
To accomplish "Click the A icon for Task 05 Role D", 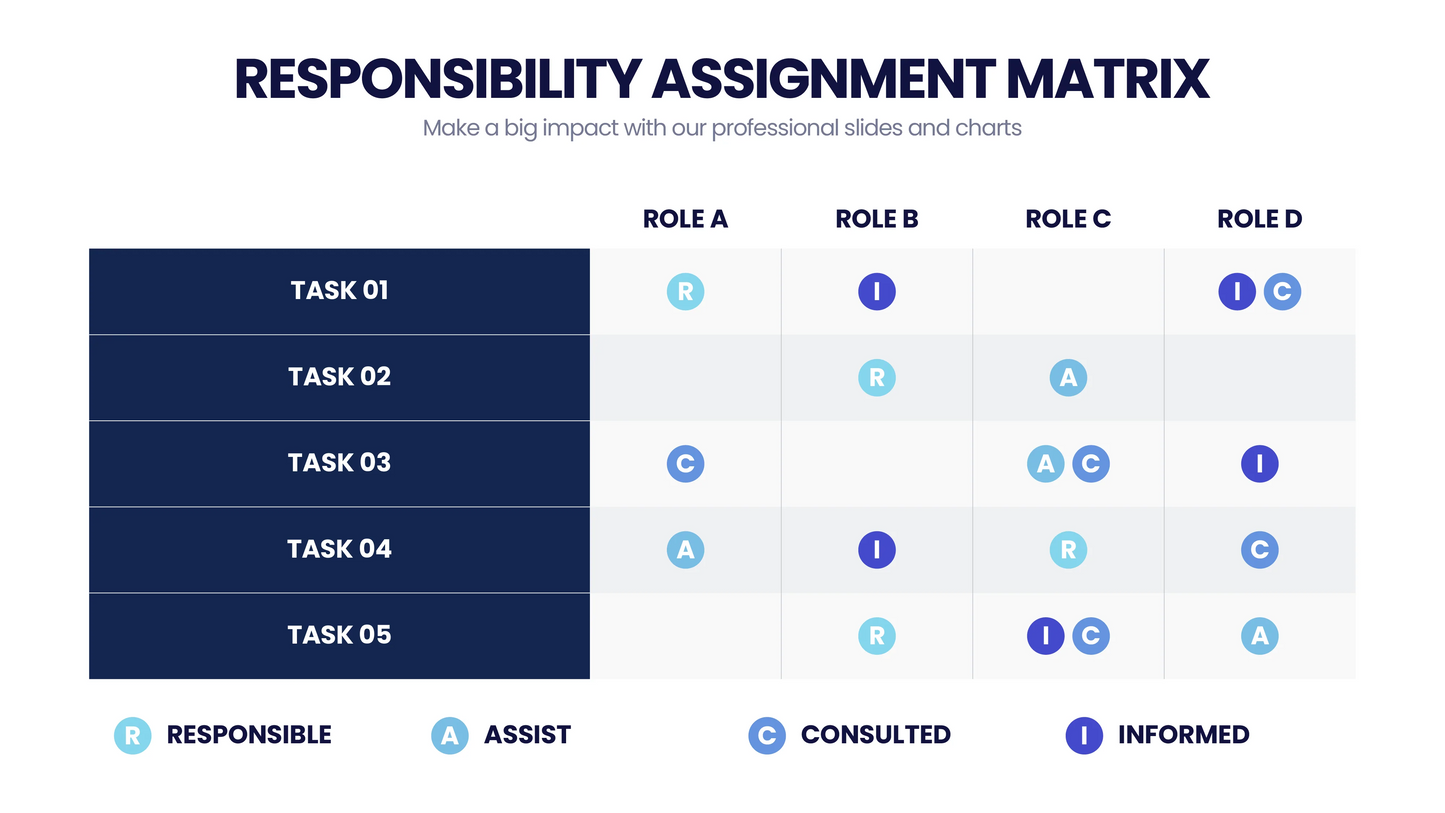I will coord(1259,635).
